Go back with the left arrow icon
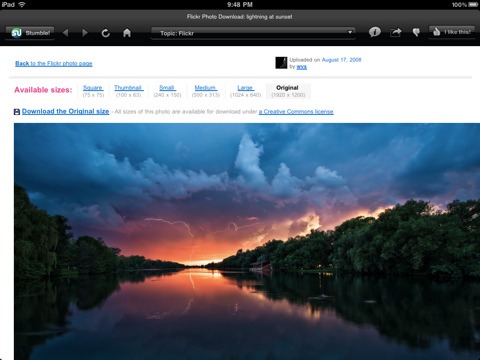This screenshot has width=480, height=360. tap(66, 33)
